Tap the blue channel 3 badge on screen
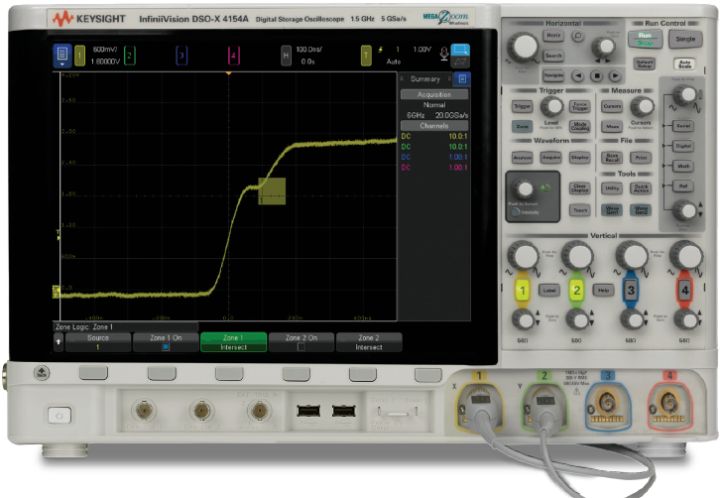This screenshot has width=720, height=498. [181, 56]
